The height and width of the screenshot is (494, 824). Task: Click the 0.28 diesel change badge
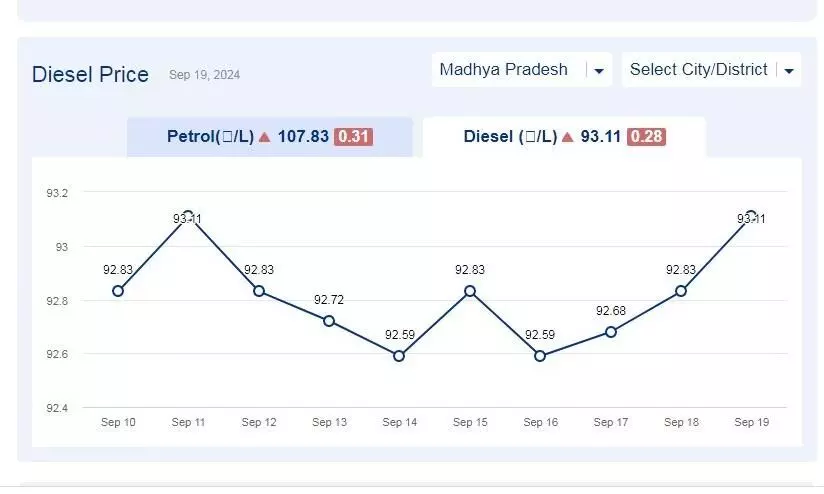tap(646, 137)
